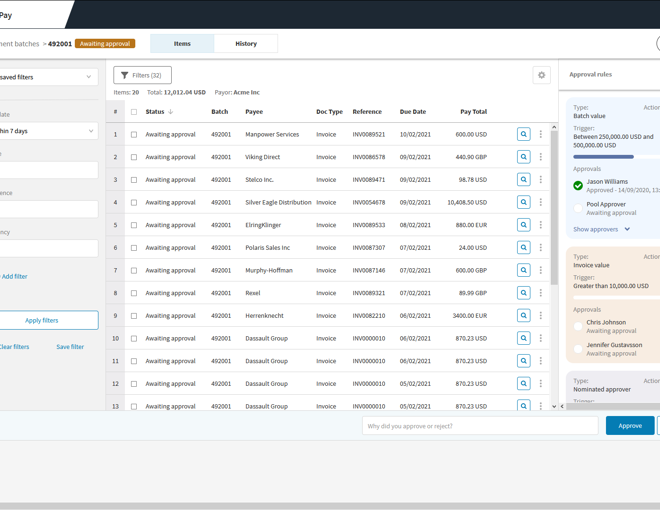Screen dimensions: 660x510
Task: View details of Viking Direct invoice
Action: coord(523,157)
